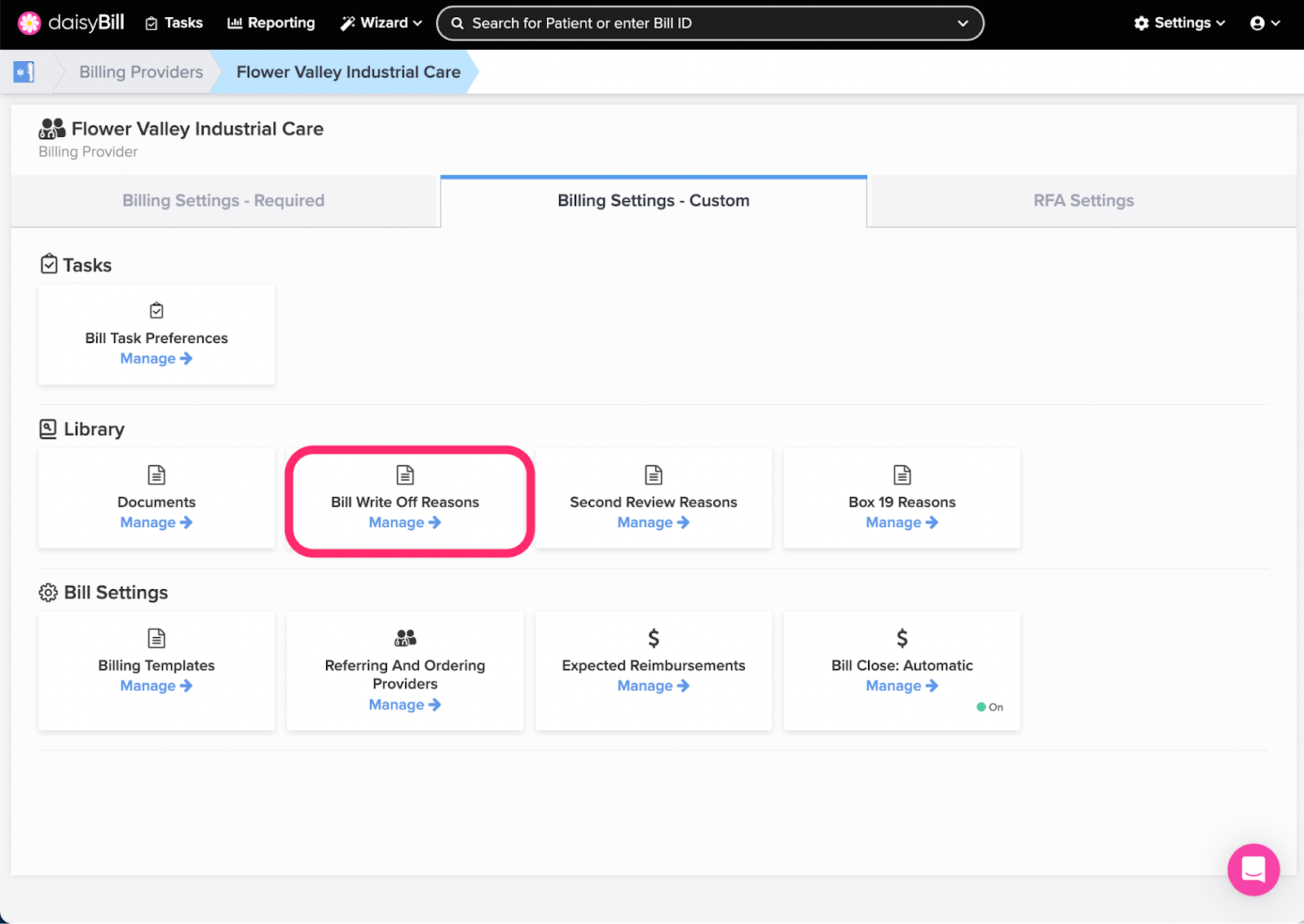Click the Settings gear icon in top bar
This screenshot has width=1304, height=924.
pyautogui.click(x=1142, y=23)
